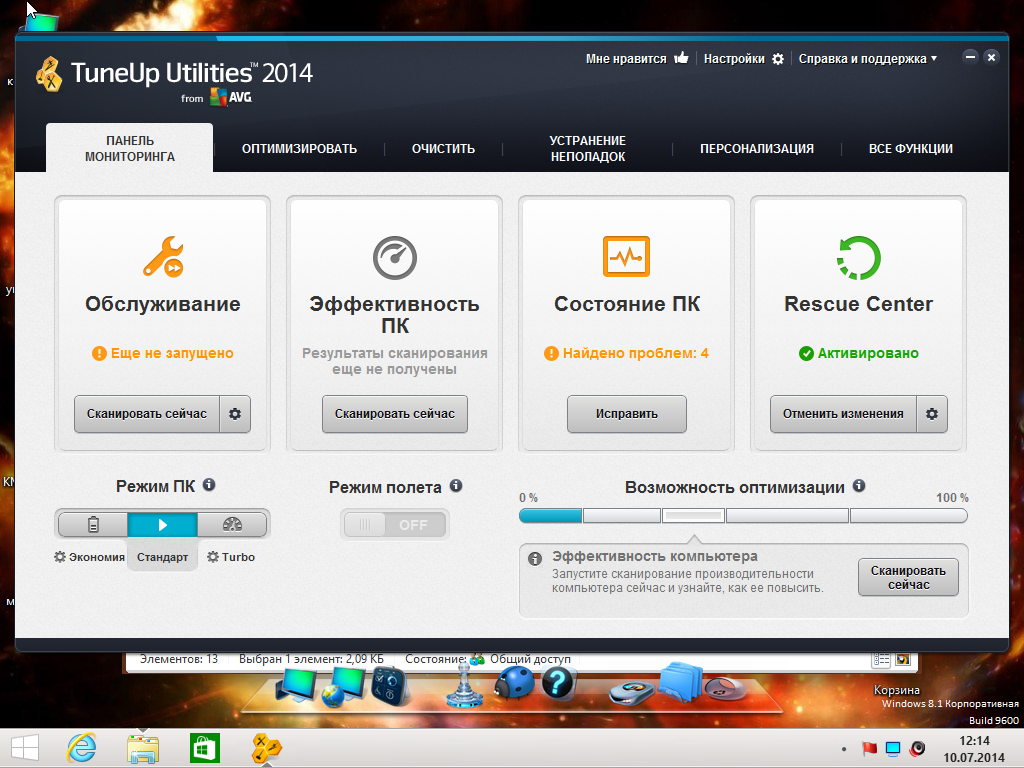This screenshot has width=1024, height=768.
Task: Click the Windows Start button
Action: (25, 748)
